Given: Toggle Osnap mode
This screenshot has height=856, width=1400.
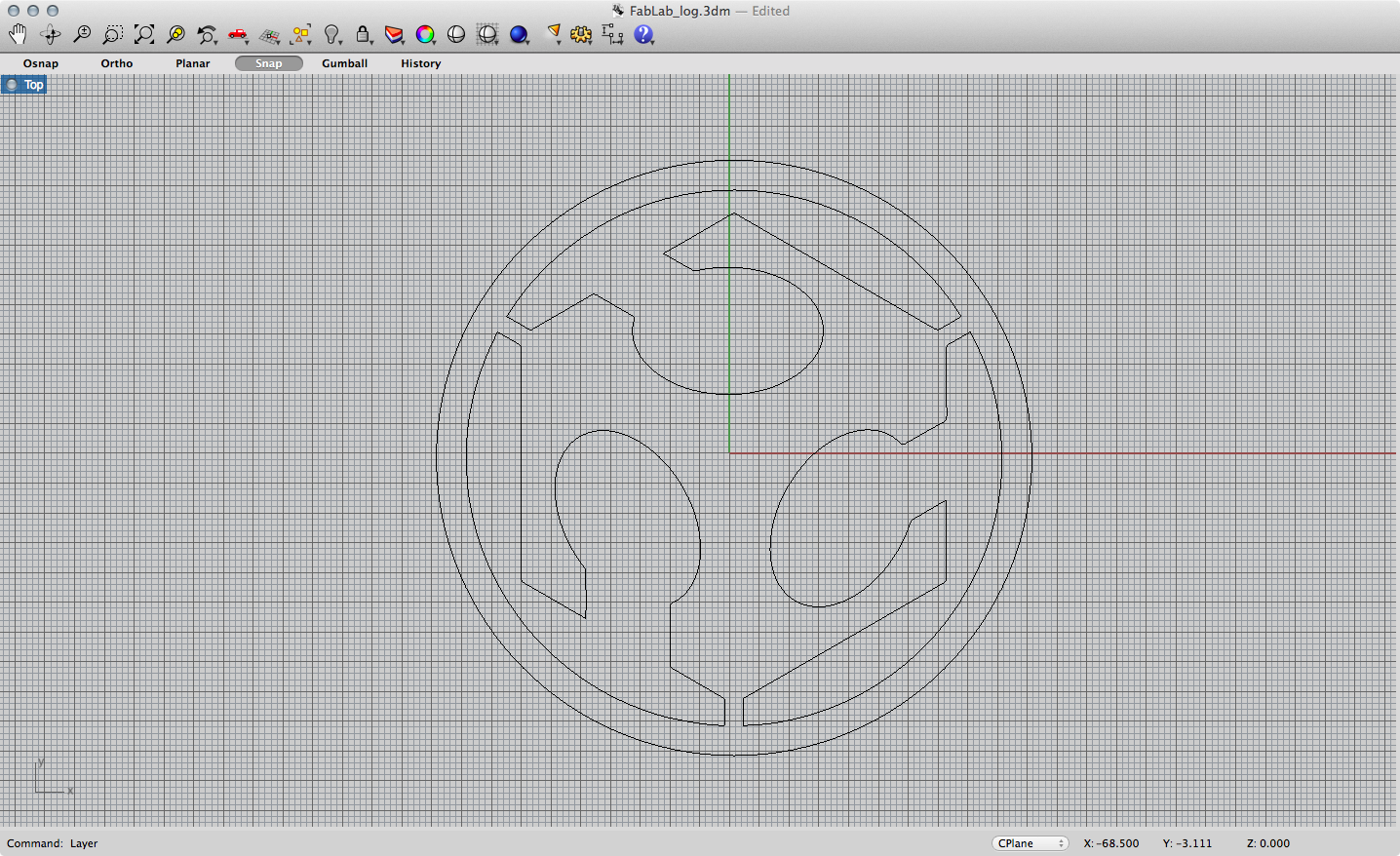Looking at the screenshot, I should (x=41, y=63).
